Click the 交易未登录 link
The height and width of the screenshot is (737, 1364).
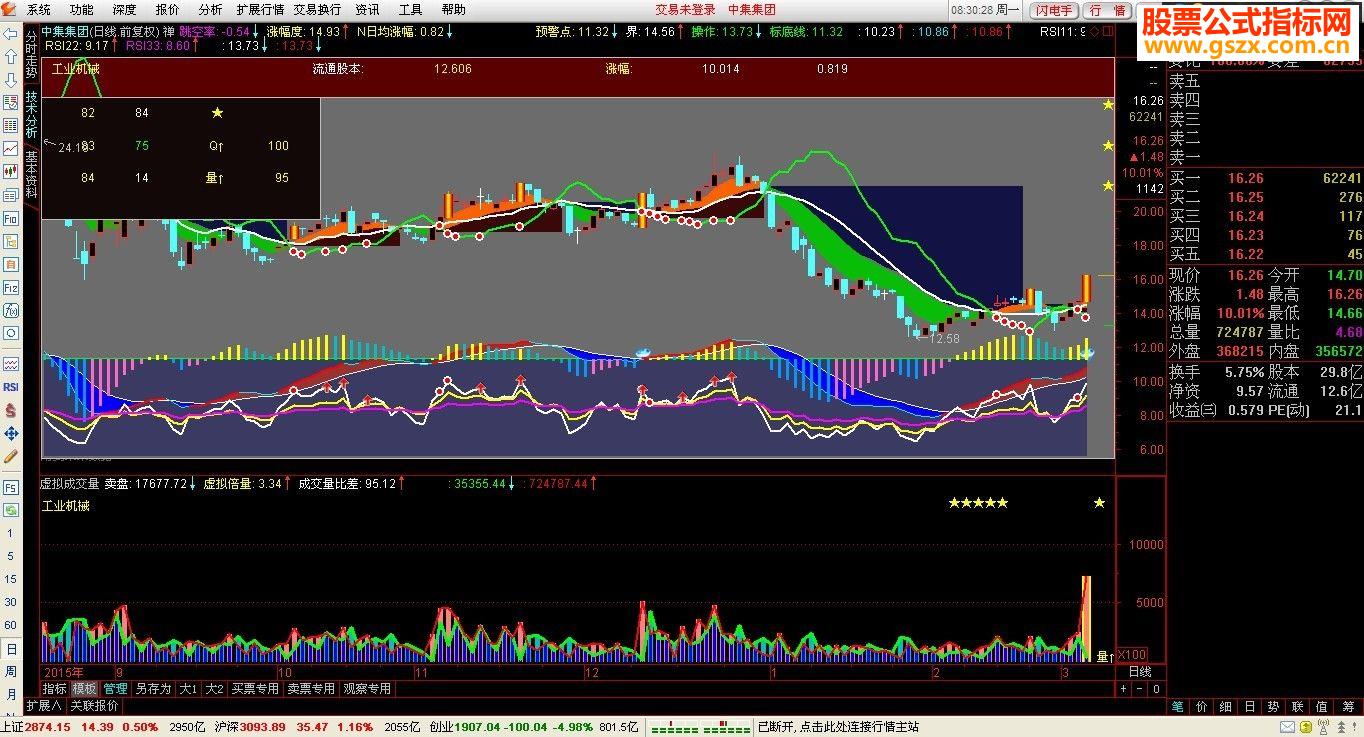click(685, 10)
